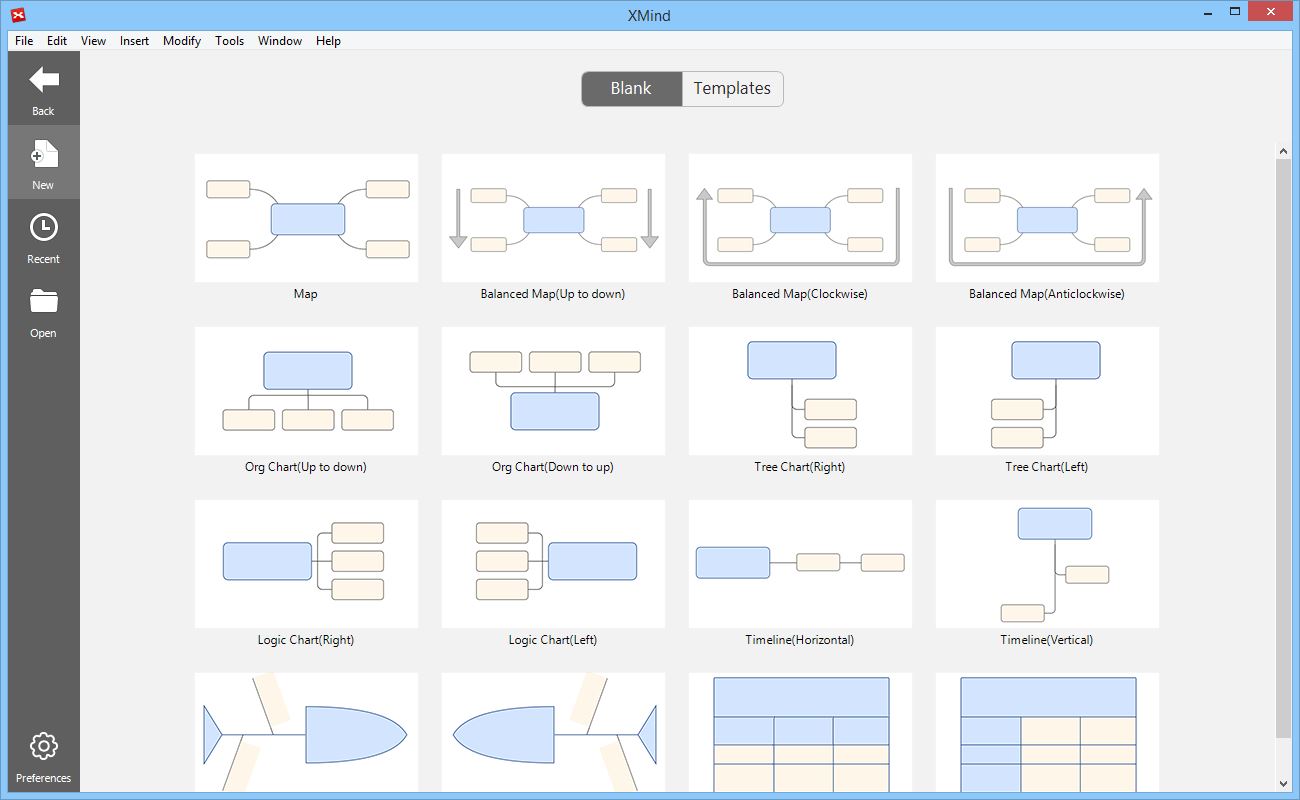Choose the Map blank structure thumbnail
The width and height of the screenshot is (1300, 800).
pos(306,218)
